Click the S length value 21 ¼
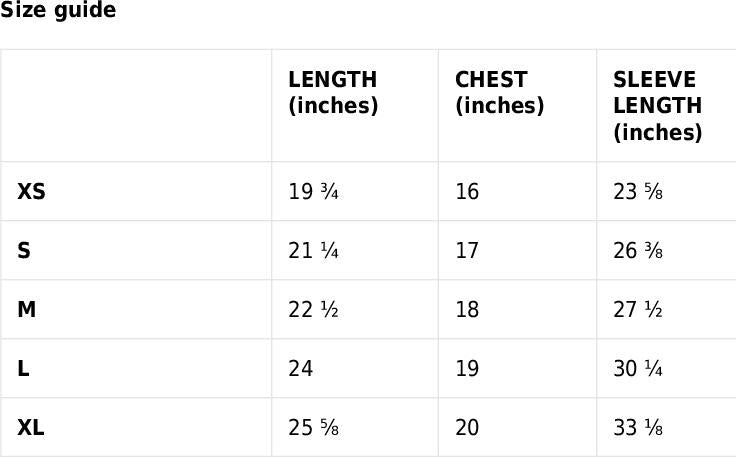This screenshot has width=736, height=457. click(313, 251)
